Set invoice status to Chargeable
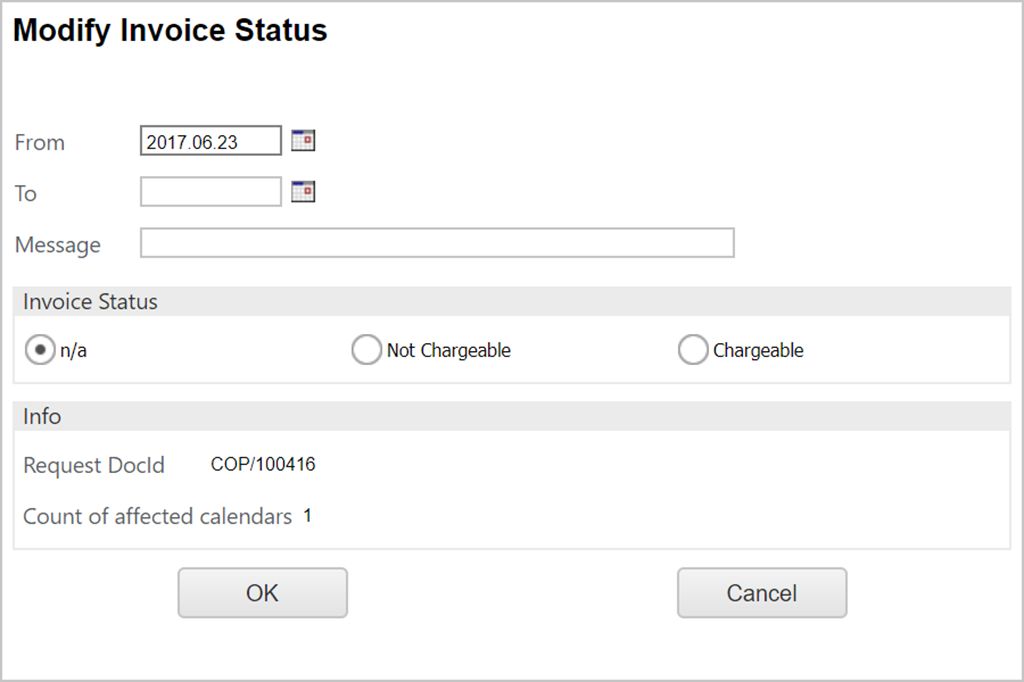This screenshot has width=1024, height=682. point(693,350)
